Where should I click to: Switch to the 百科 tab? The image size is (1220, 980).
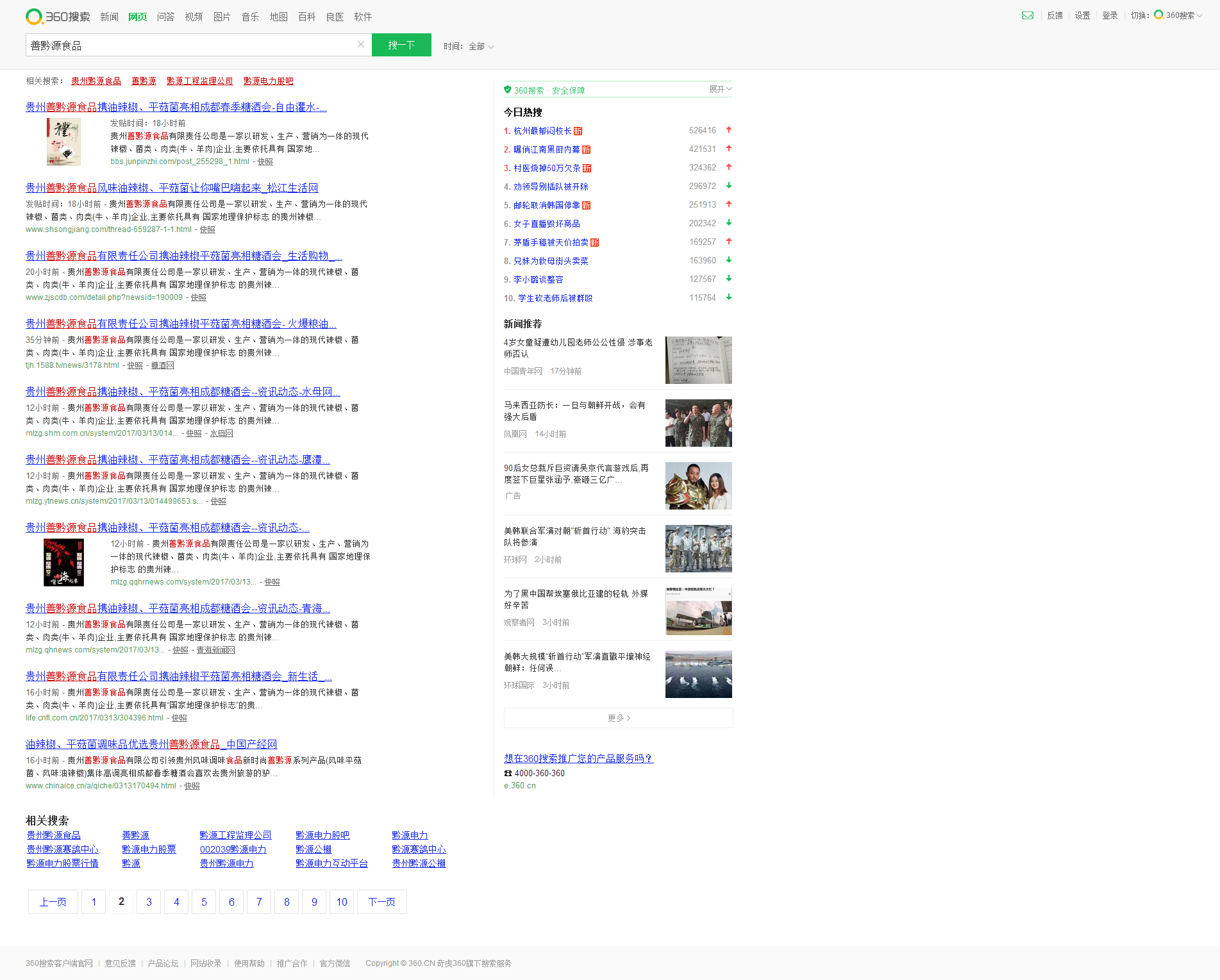306,17
